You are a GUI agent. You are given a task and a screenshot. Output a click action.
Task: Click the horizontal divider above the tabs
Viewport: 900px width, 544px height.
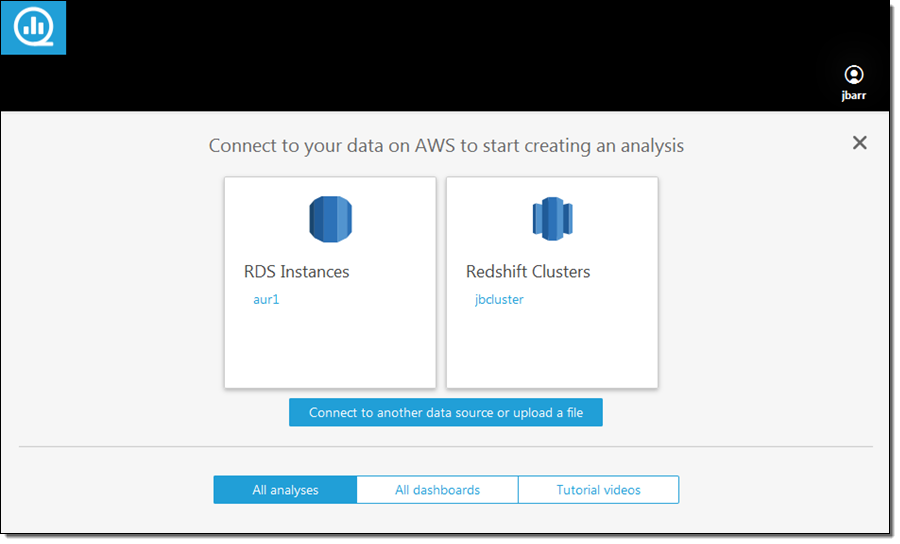pyautogui.click(x=446, y=446)
